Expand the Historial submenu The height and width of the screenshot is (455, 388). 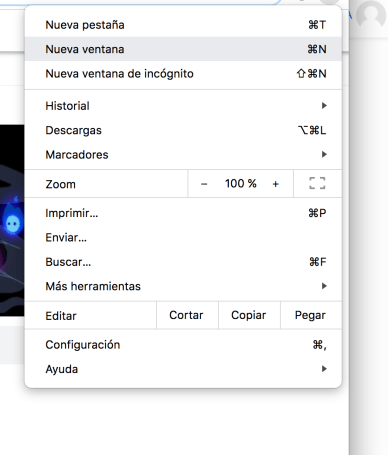pos(183,106)
